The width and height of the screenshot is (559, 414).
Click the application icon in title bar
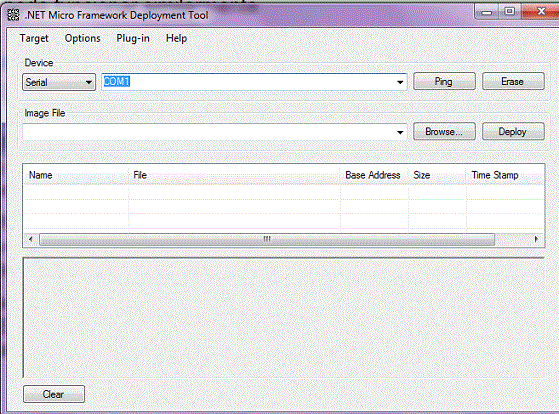click(x=14, y=15)
